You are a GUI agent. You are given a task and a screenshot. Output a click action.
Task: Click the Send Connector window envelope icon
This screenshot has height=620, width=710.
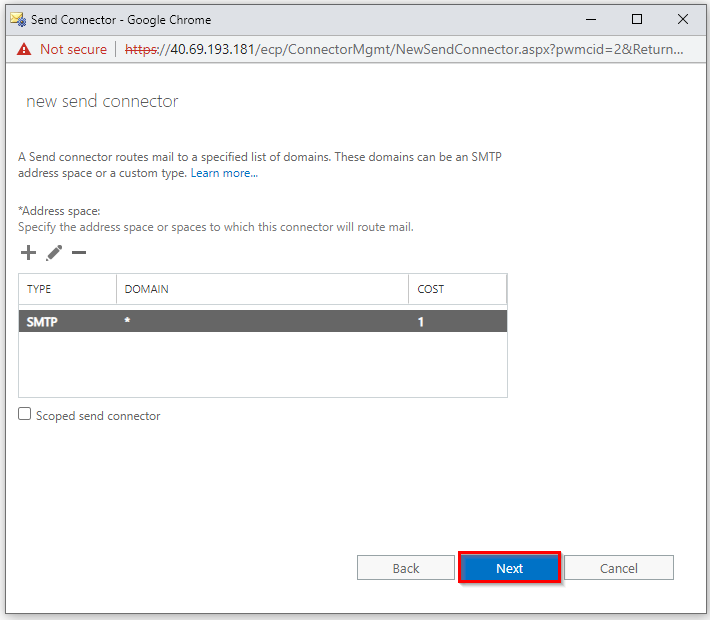18,19
